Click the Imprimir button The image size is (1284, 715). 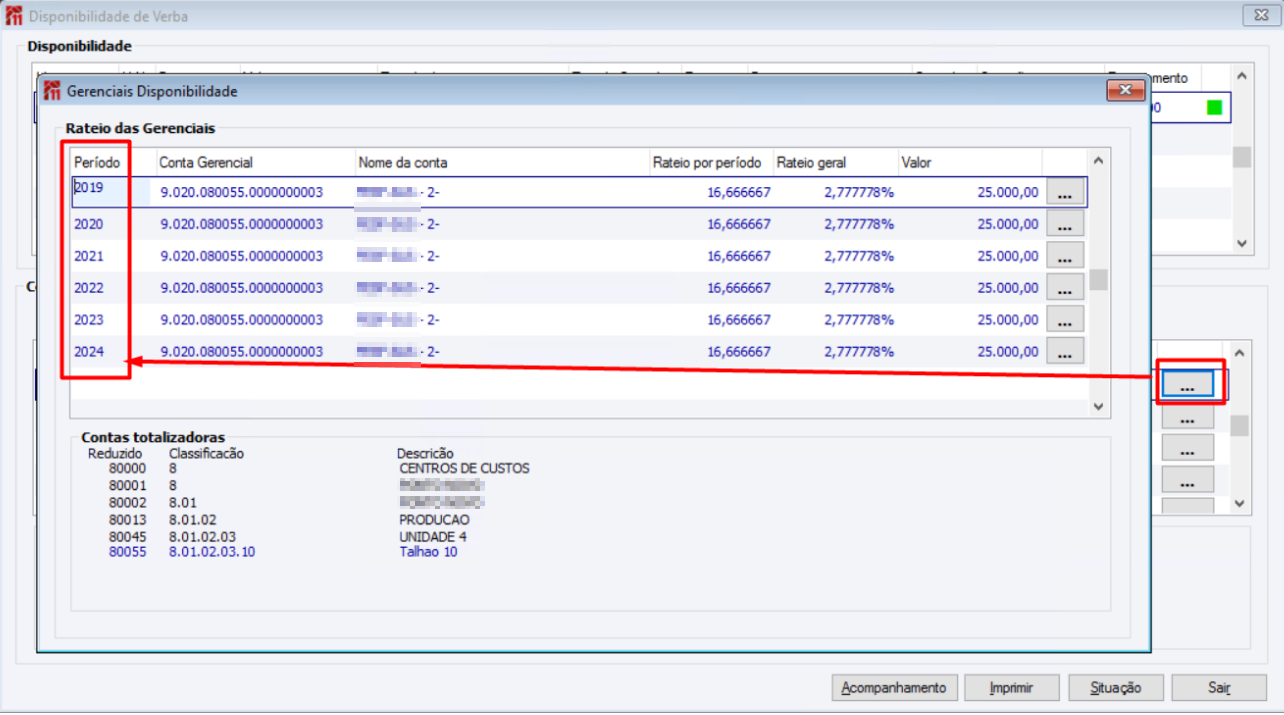tap(1012, 688)
